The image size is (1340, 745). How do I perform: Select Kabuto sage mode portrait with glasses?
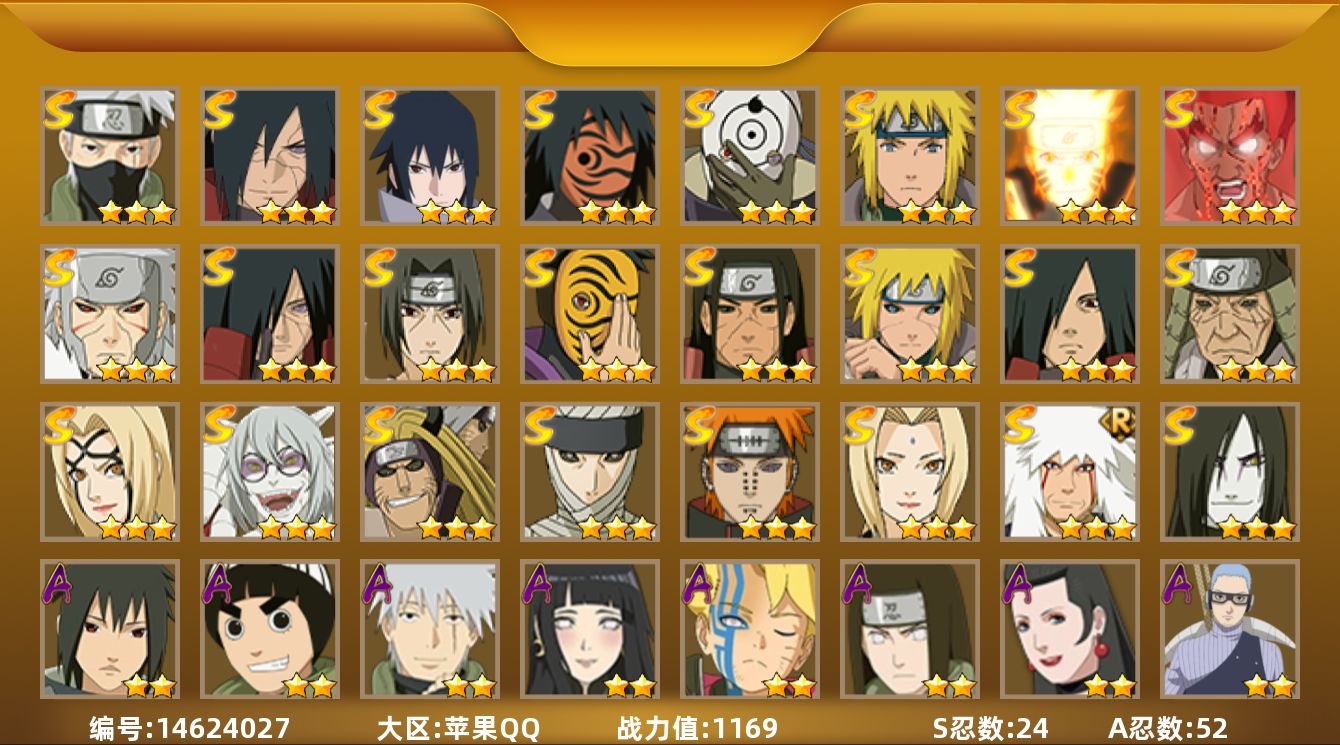coord(270,472)
